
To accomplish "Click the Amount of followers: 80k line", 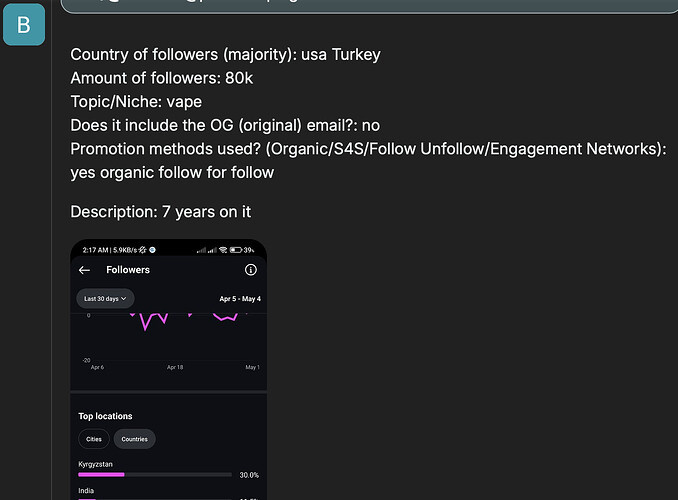I will pos(162,78).
